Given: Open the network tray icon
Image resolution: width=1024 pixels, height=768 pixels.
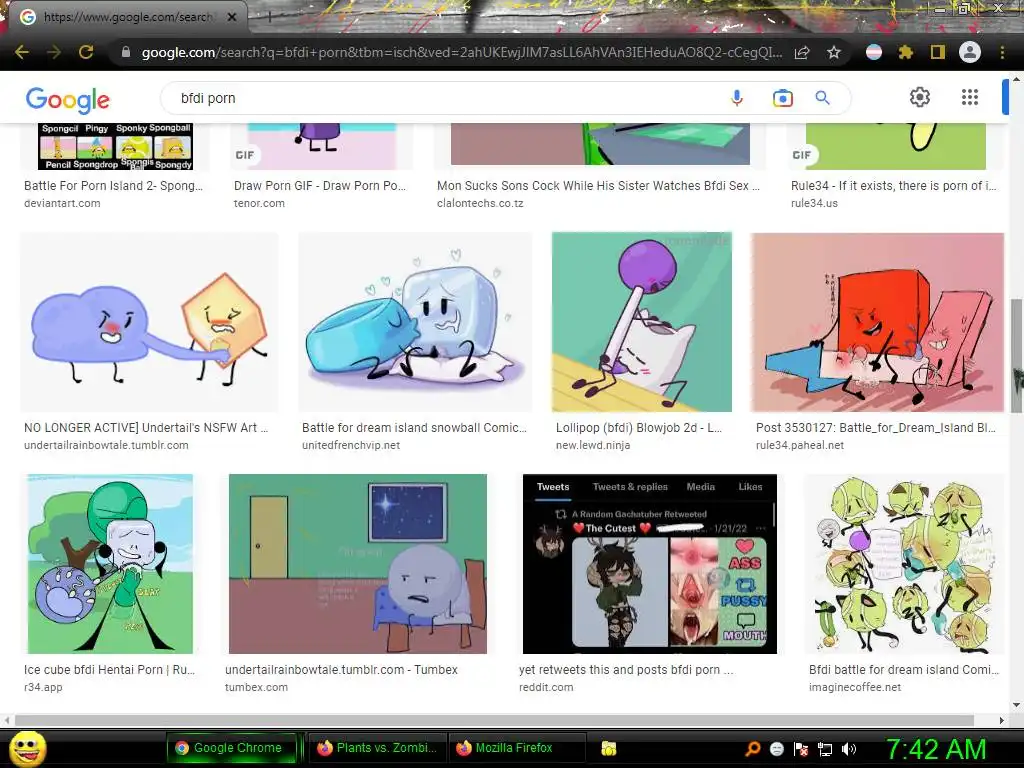Looking at the screenshot, I should pos(825,749).
